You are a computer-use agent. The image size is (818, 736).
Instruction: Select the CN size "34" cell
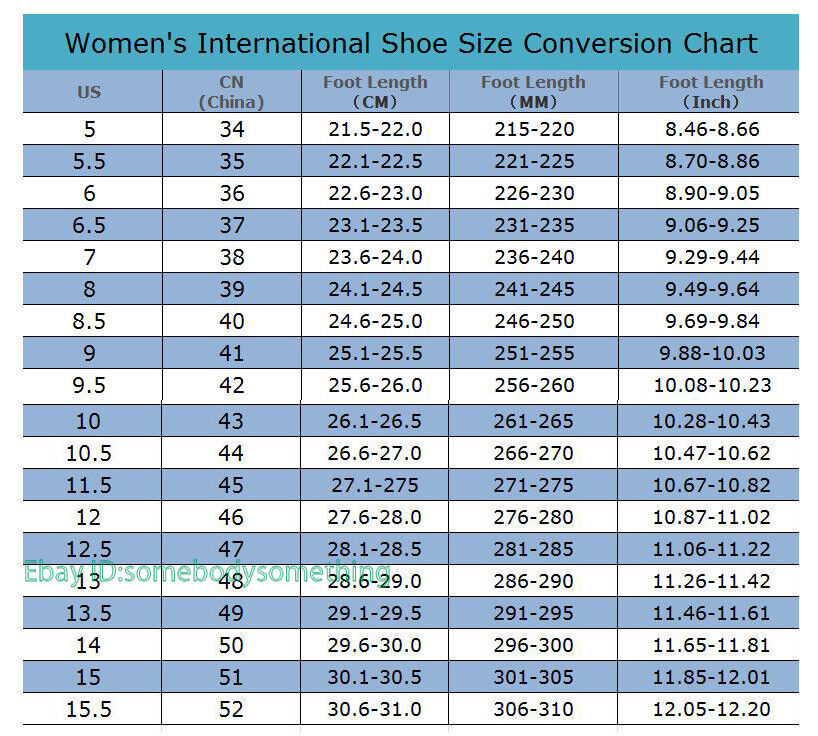tap(232, 129)
